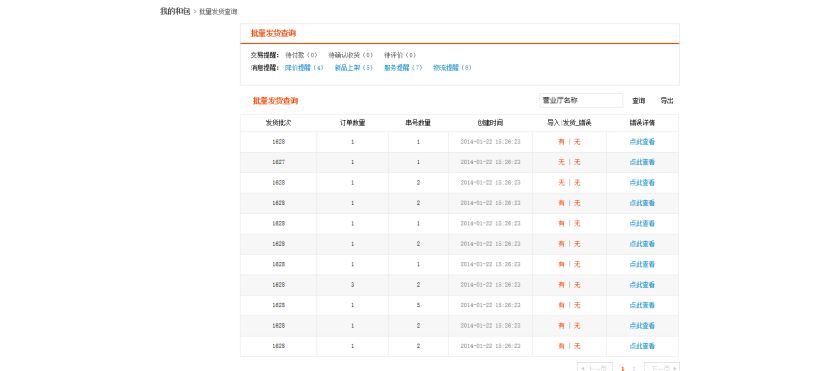This screenshot has width=840, height=371.
Task: Select the serial count cell showing 5
Action: 418,305
